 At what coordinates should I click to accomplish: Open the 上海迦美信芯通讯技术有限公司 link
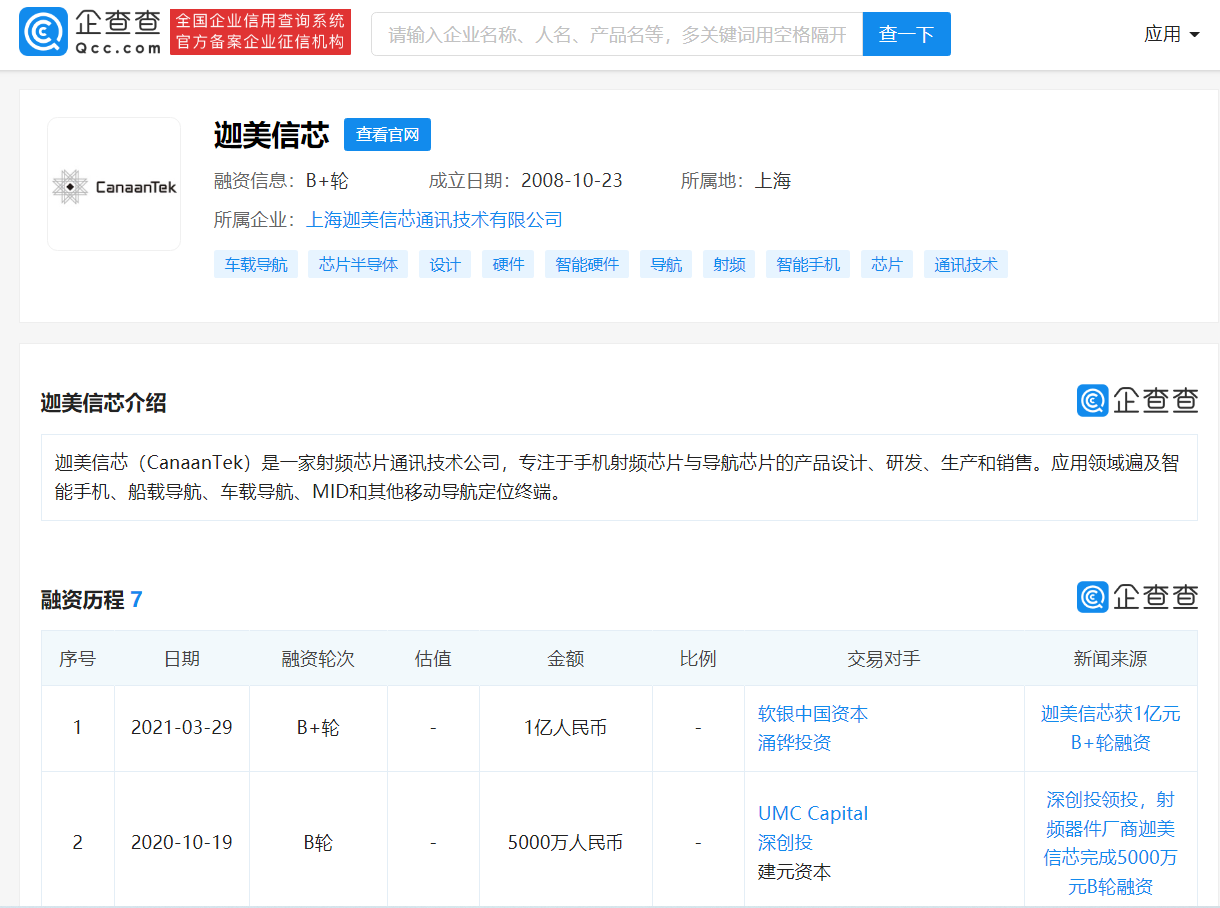tap(434, 220)
